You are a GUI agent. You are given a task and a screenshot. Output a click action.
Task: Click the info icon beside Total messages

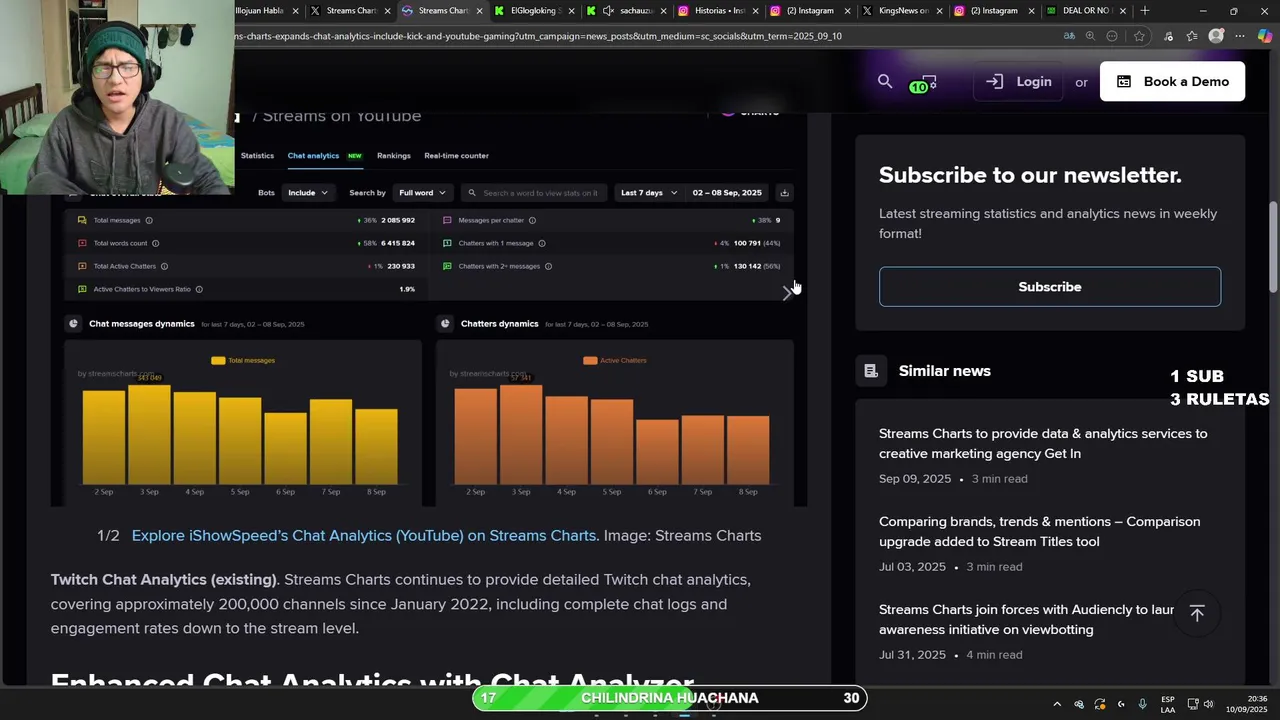pyautogui.click(x=149, y=220)
